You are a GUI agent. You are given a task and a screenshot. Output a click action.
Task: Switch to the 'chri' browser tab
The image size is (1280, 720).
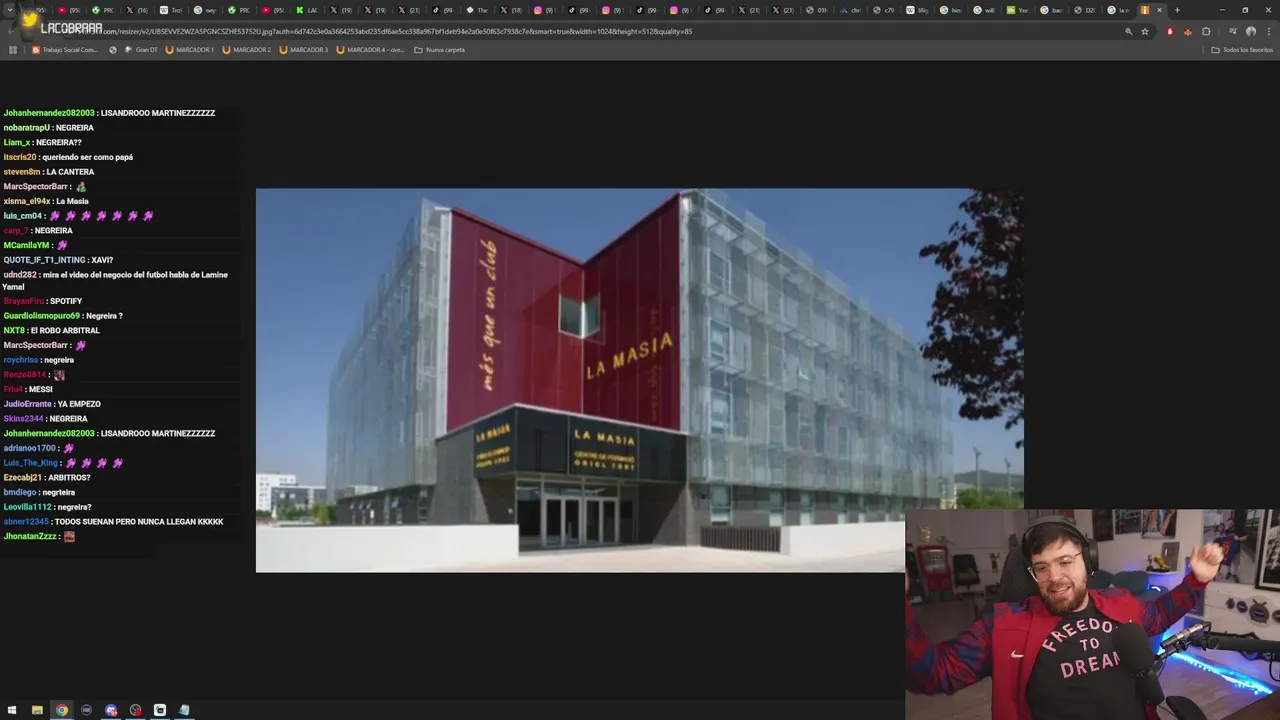click(x=852, y=10)
